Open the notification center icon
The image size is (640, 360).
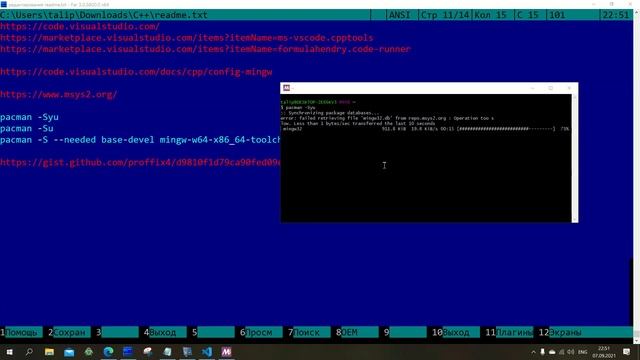coord(627,352)
